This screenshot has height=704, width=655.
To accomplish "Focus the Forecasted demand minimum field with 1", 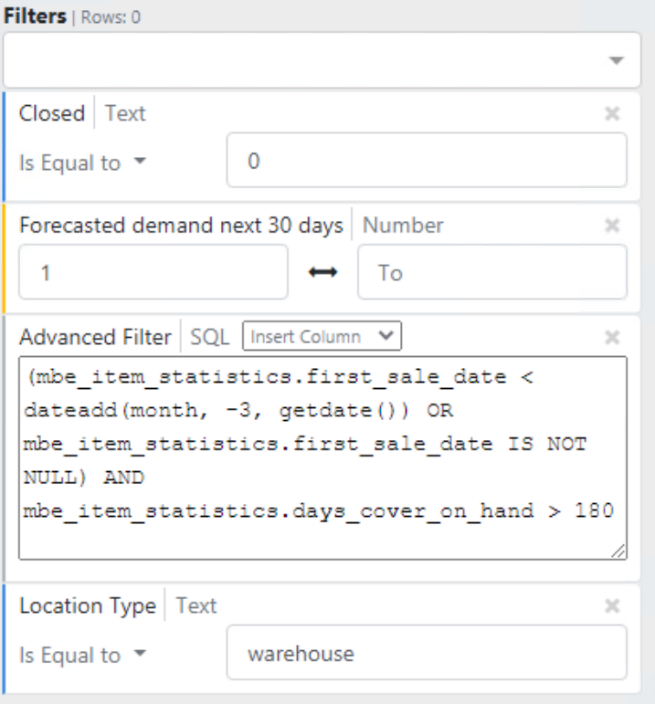I will (x=152, y=272).
